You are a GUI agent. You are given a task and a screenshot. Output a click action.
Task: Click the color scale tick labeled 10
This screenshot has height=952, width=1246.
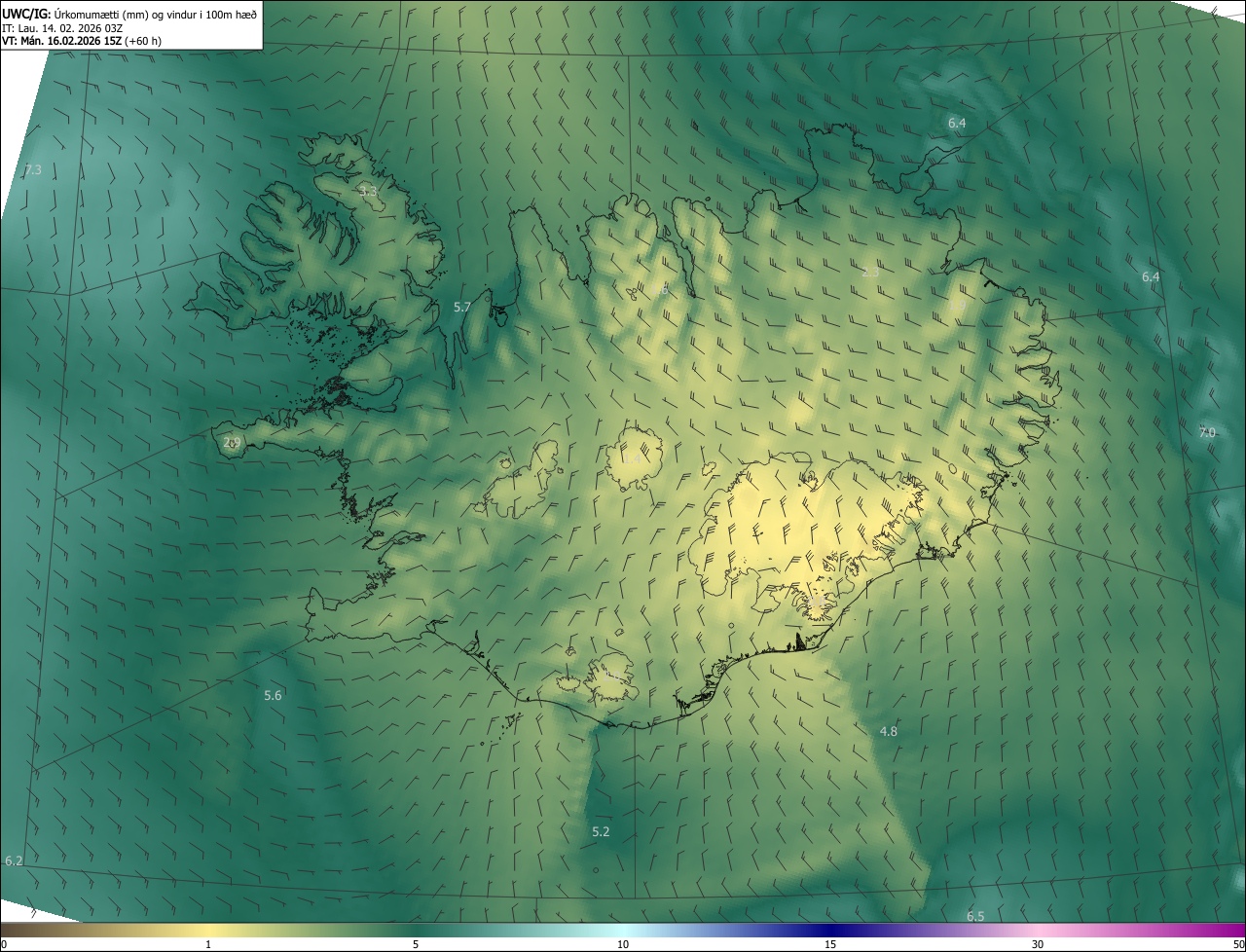tap(623, 944)
